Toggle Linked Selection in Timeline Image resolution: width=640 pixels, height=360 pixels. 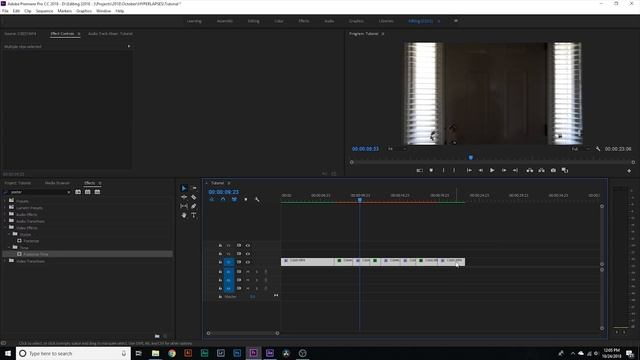(x=234, y=199)
